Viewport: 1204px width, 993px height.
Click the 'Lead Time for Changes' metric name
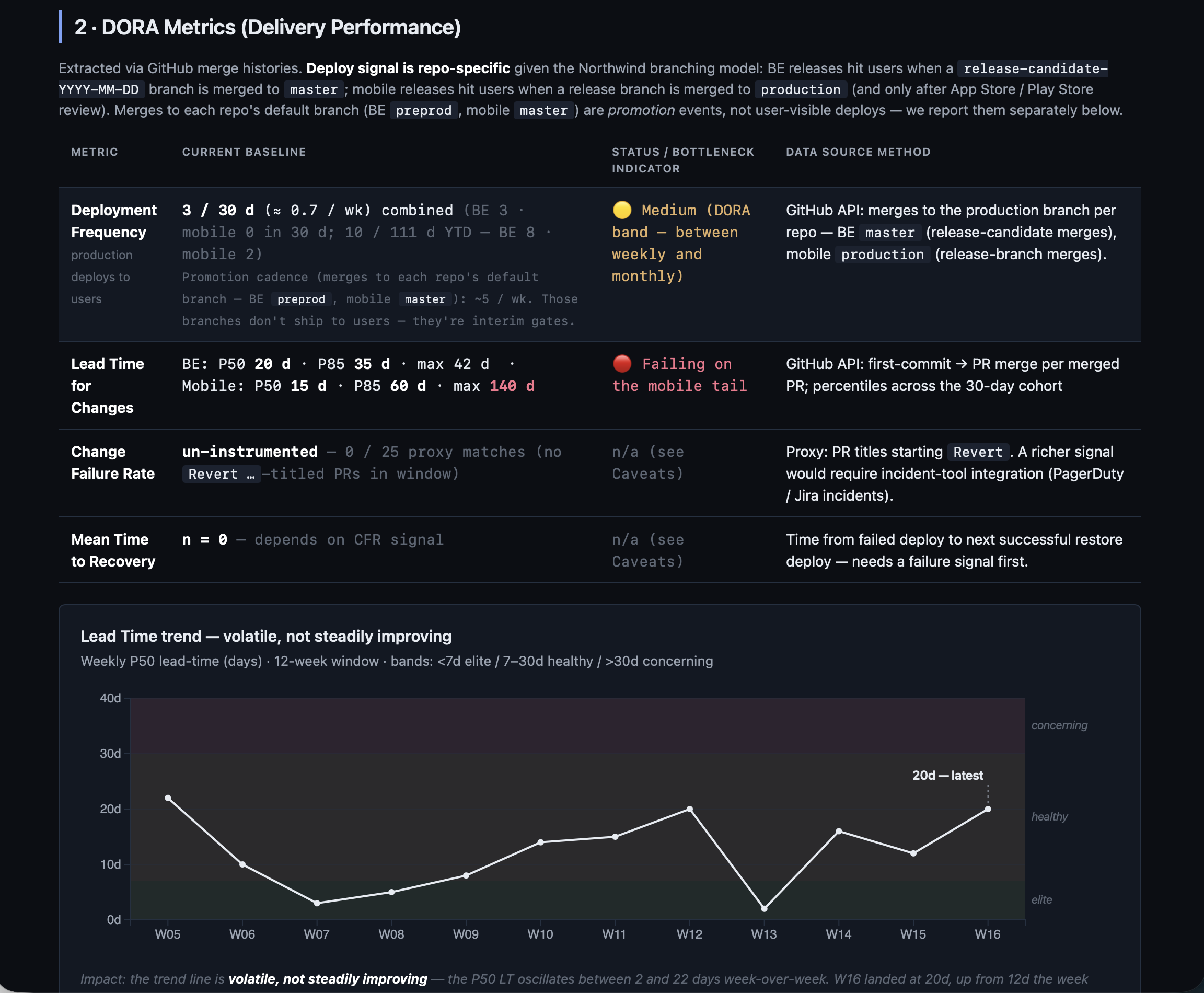108,386
